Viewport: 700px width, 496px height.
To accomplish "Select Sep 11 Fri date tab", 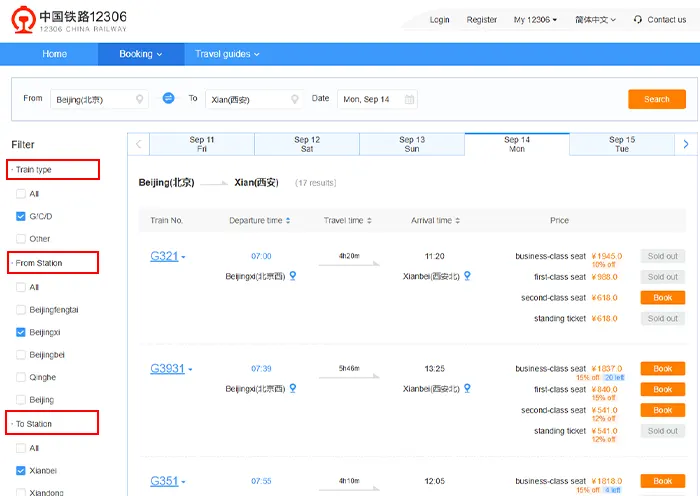I will coord(202,144).
